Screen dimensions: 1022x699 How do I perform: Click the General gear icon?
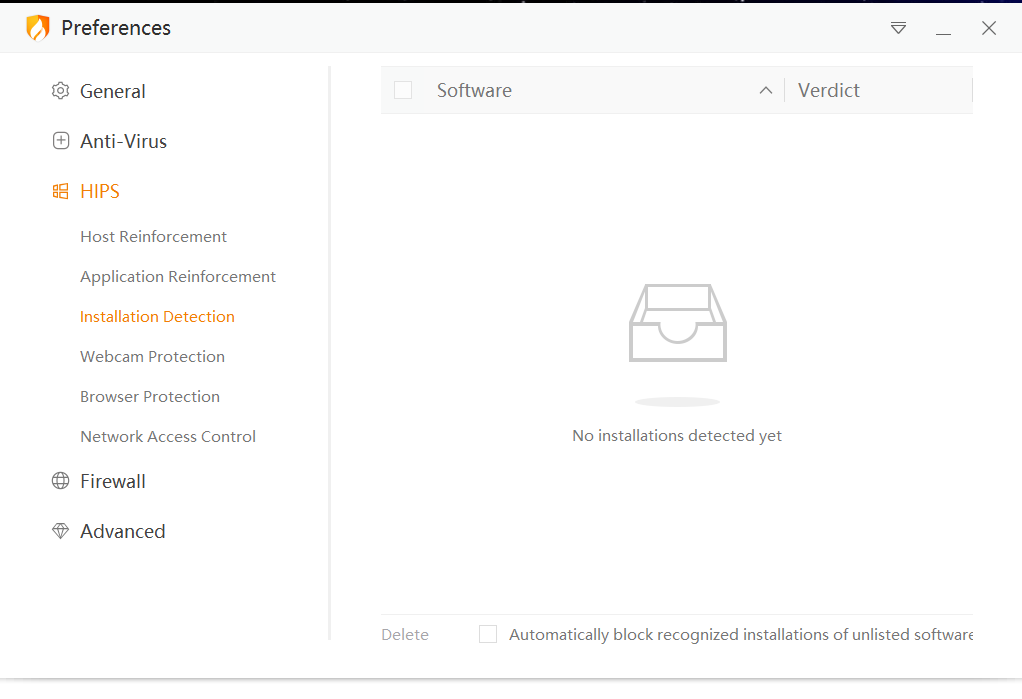(61, 91)
